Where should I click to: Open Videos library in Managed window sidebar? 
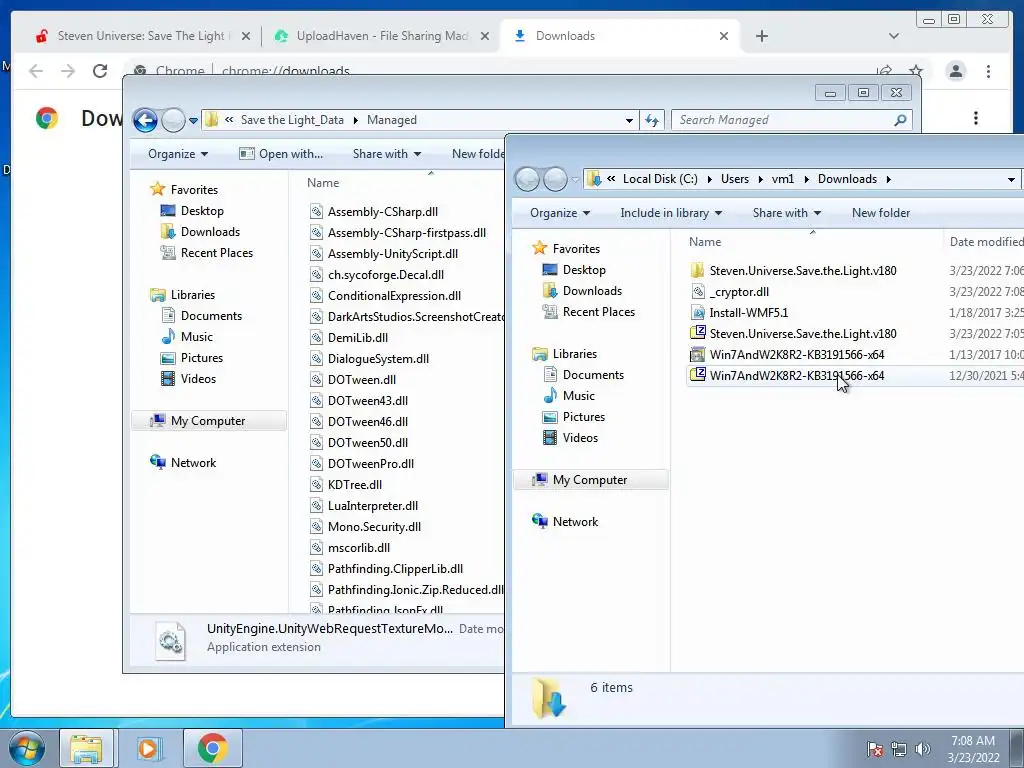[189, 379]
